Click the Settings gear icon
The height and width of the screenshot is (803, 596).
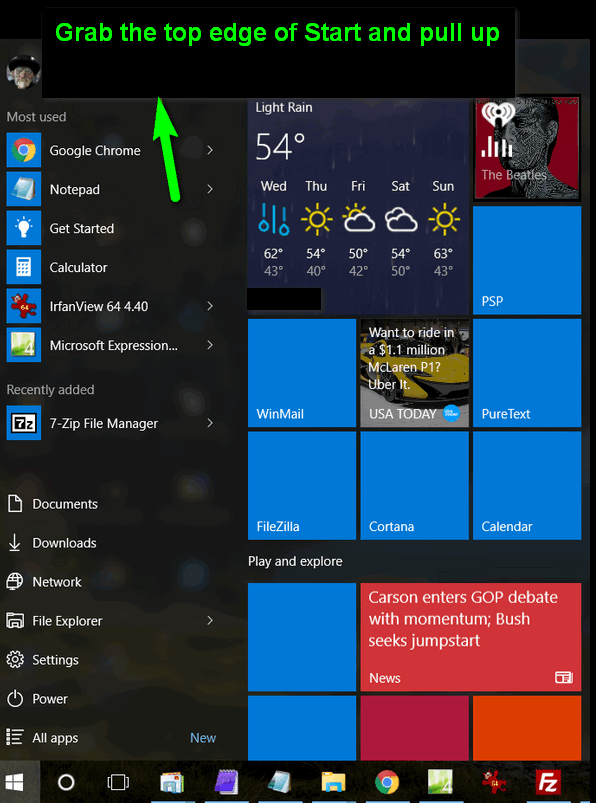click(x=15, y=660)
